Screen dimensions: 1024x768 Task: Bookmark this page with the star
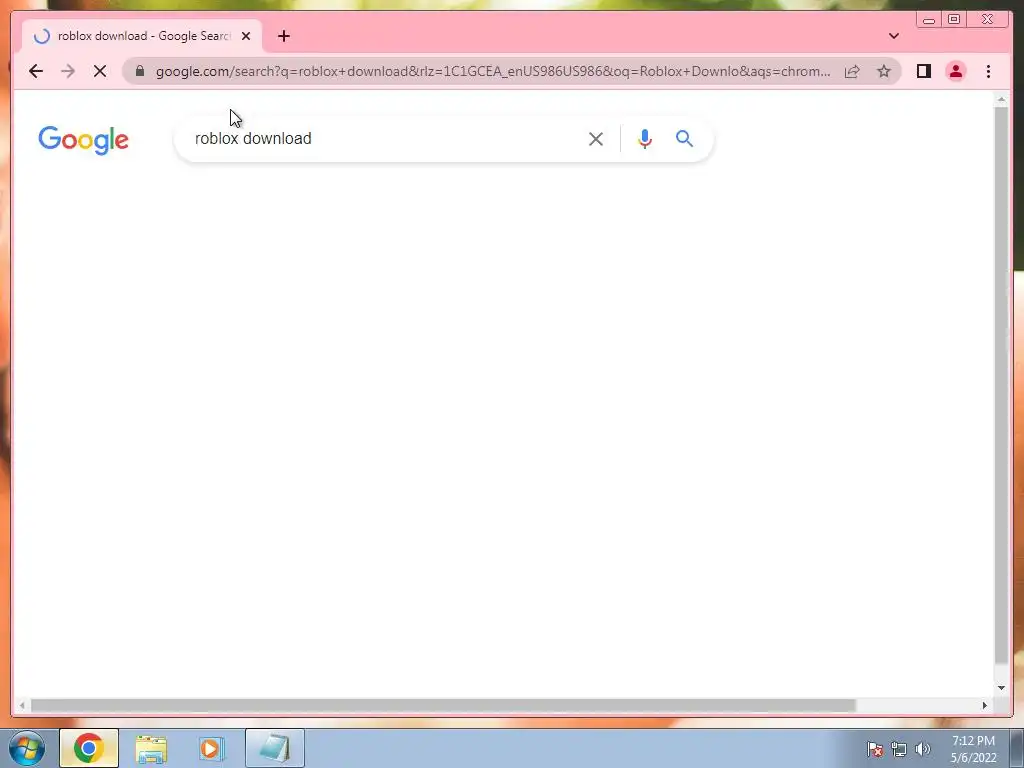pos(884,71)
